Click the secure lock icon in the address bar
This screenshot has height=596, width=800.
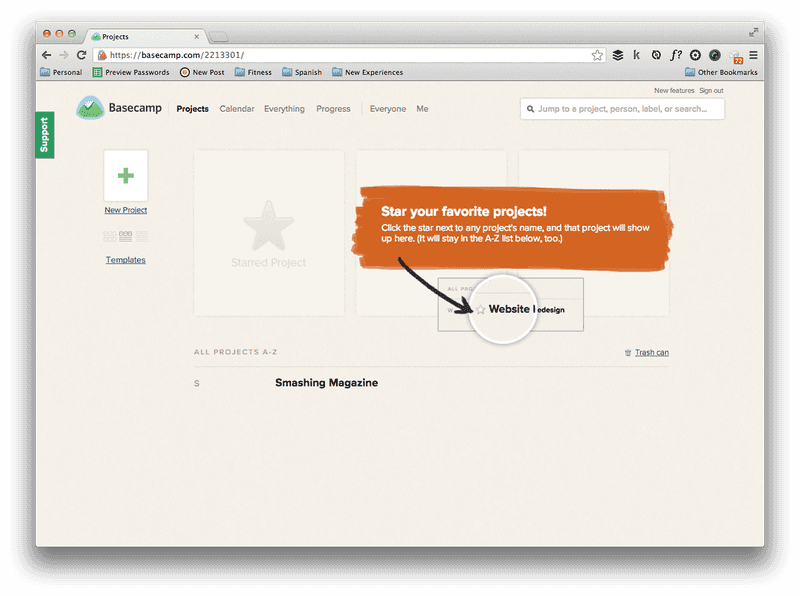102,55
